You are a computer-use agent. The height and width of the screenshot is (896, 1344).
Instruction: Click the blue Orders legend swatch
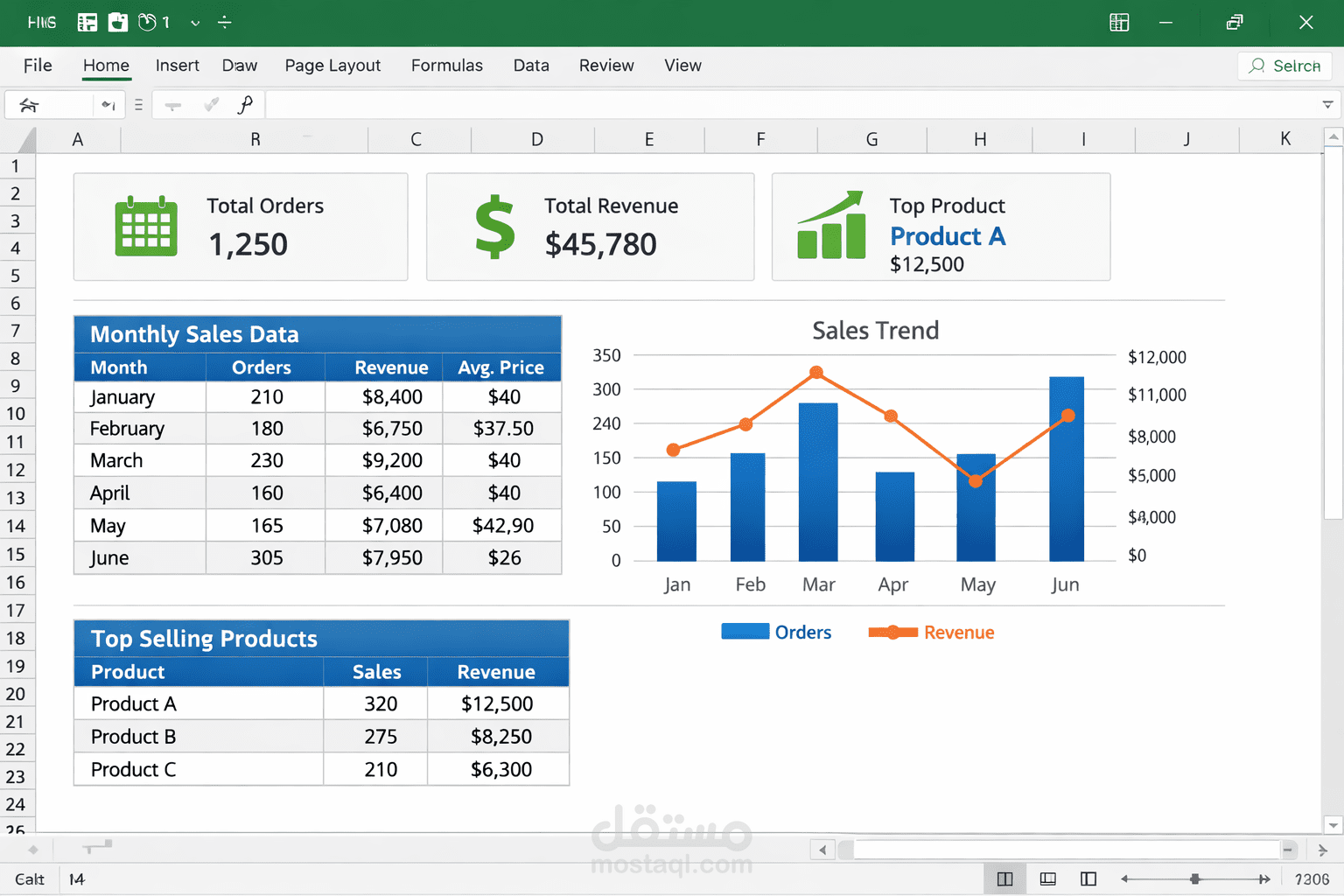coord(745,632)
